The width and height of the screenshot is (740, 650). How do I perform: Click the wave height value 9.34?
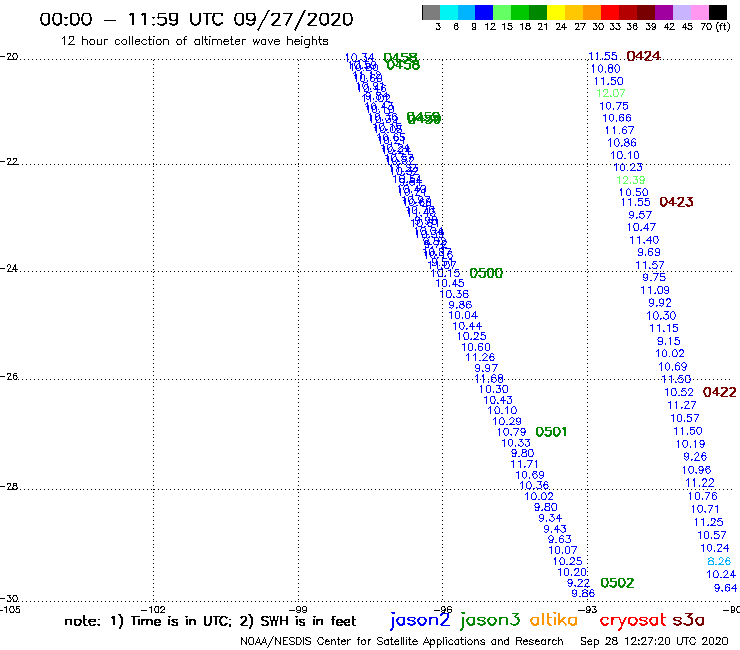pyautogui.click(x=550, y=518)
